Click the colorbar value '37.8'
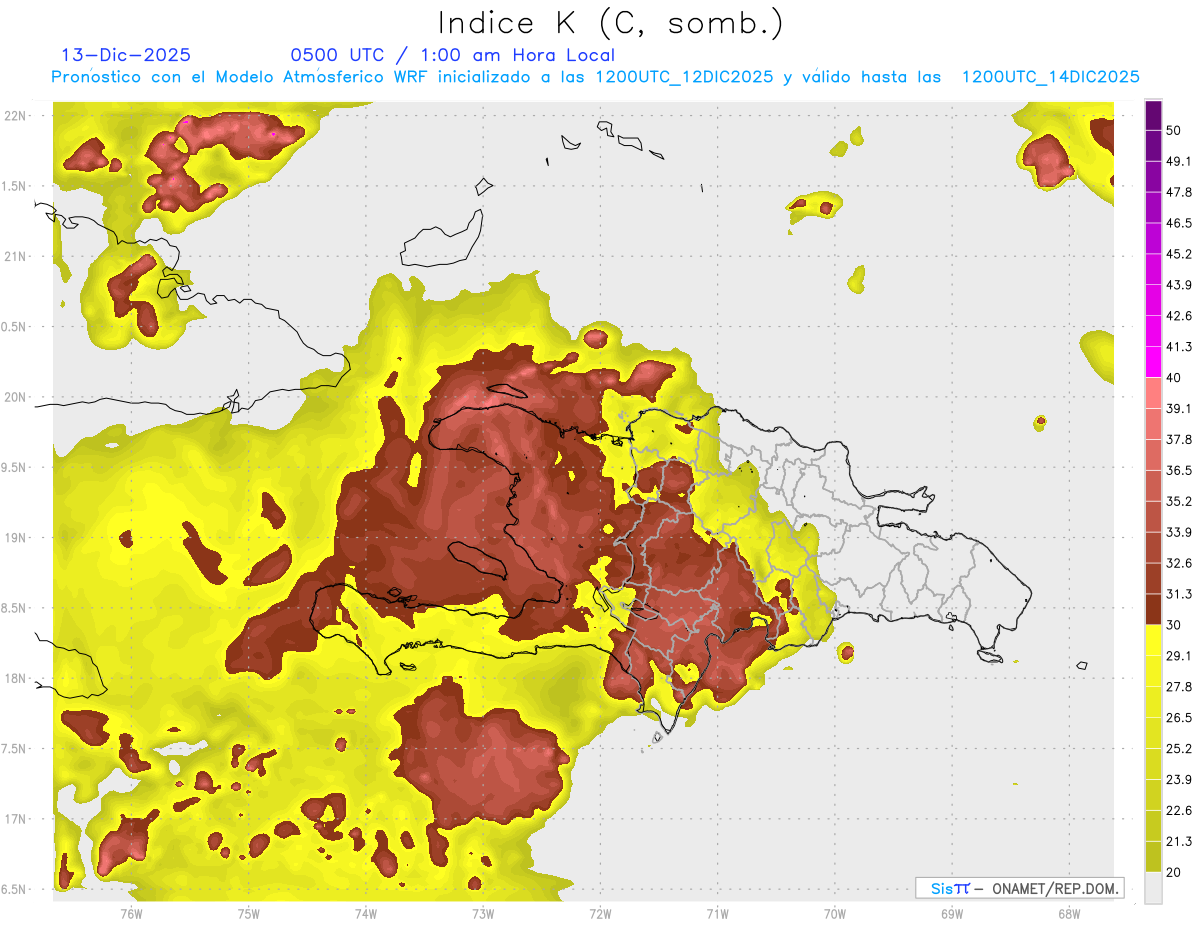This screenshot has width=1200, height=927. (1179, 440)
